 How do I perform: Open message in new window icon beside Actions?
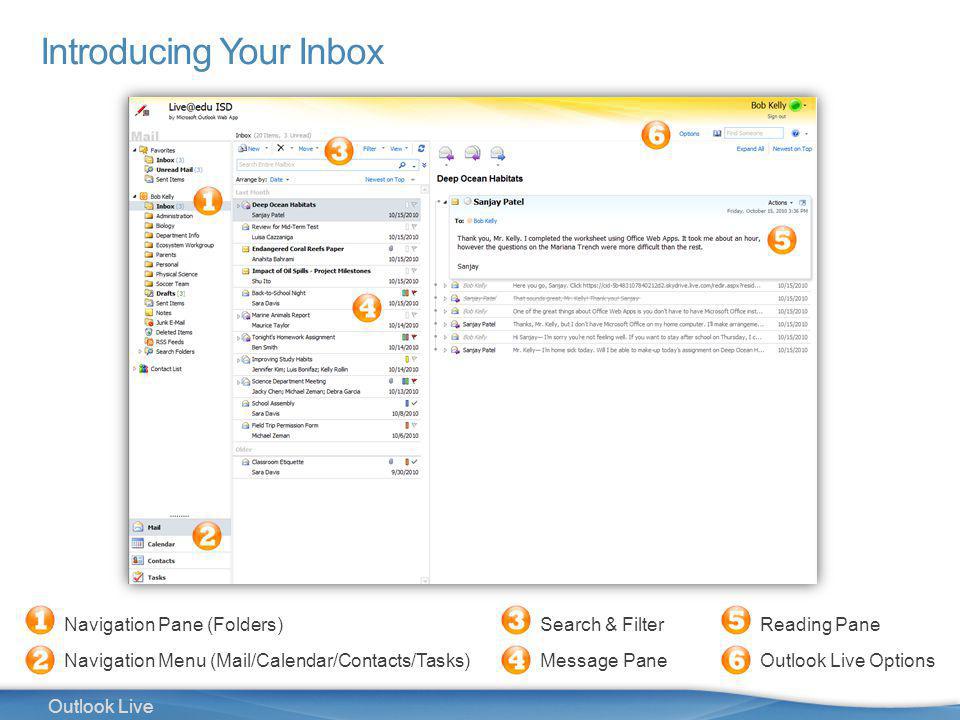pyautogui.click(x=803, y=202)
